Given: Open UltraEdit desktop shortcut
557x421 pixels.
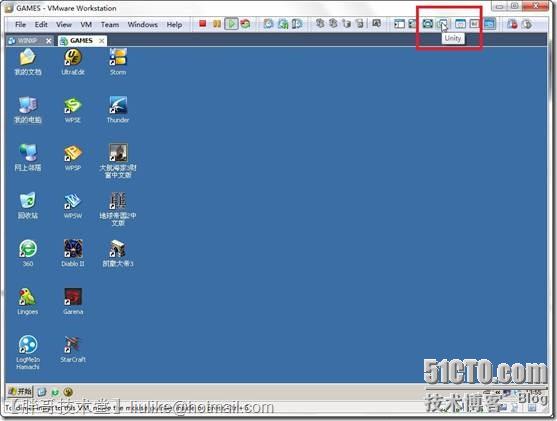Looking at the screenshot, I should tap(73, 62).
